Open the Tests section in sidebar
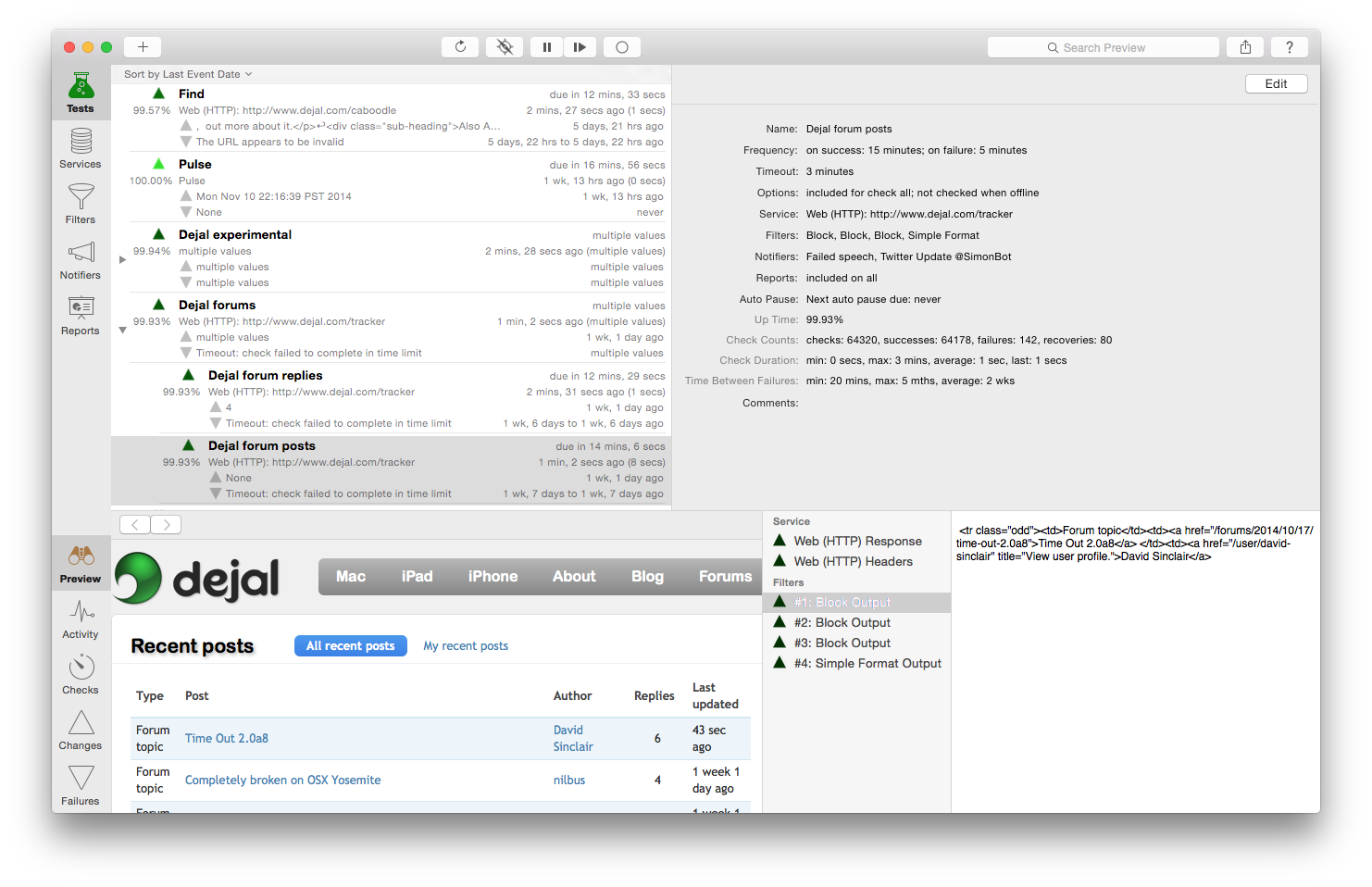This screenshot has height=887, width=1372. coord(81,94)
